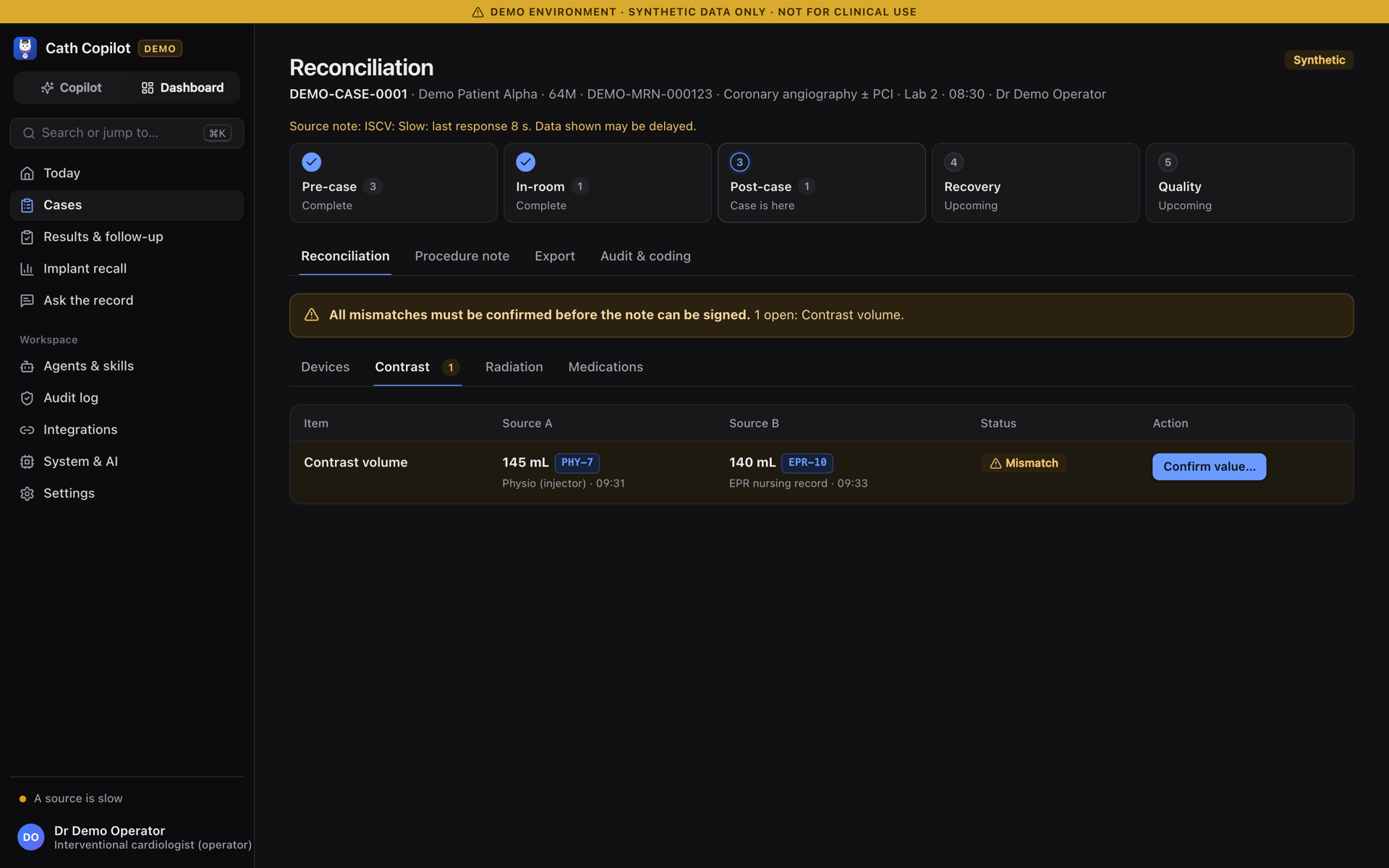
Task: Click the '140 mL' Source B value
Action: point(752,462)
